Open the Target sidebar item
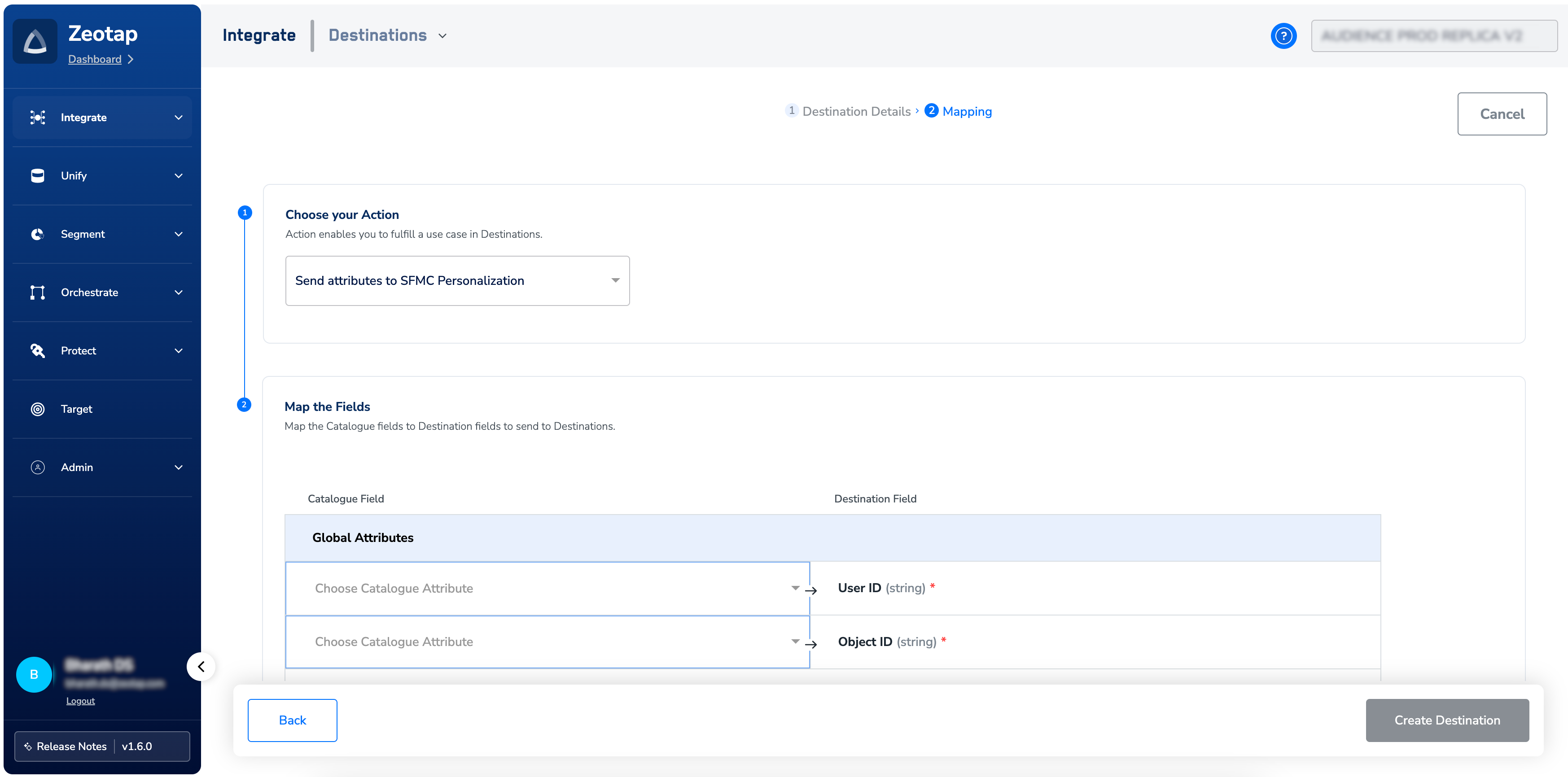1568x777 pixels. tap(76, 409)
